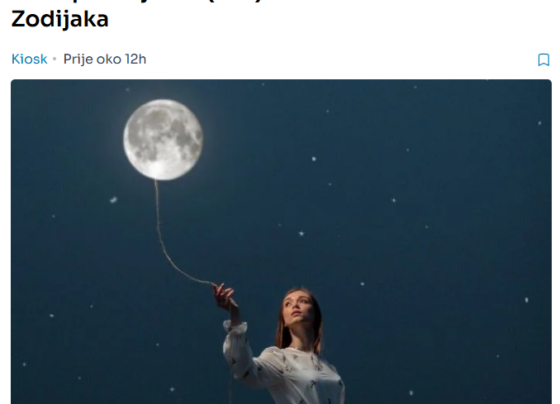Click the white space right of the timestamp
The height and width of the screenshot is (404, 560).
339,59
